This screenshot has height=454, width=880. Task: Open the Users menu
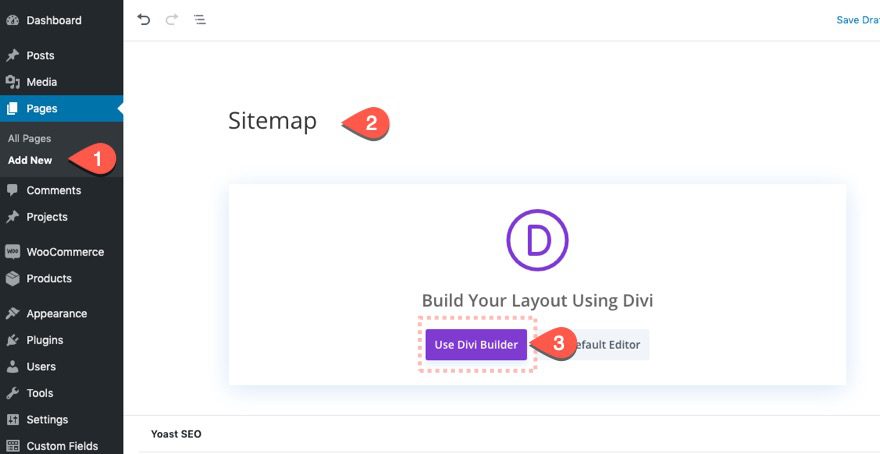tap(41, 366)
